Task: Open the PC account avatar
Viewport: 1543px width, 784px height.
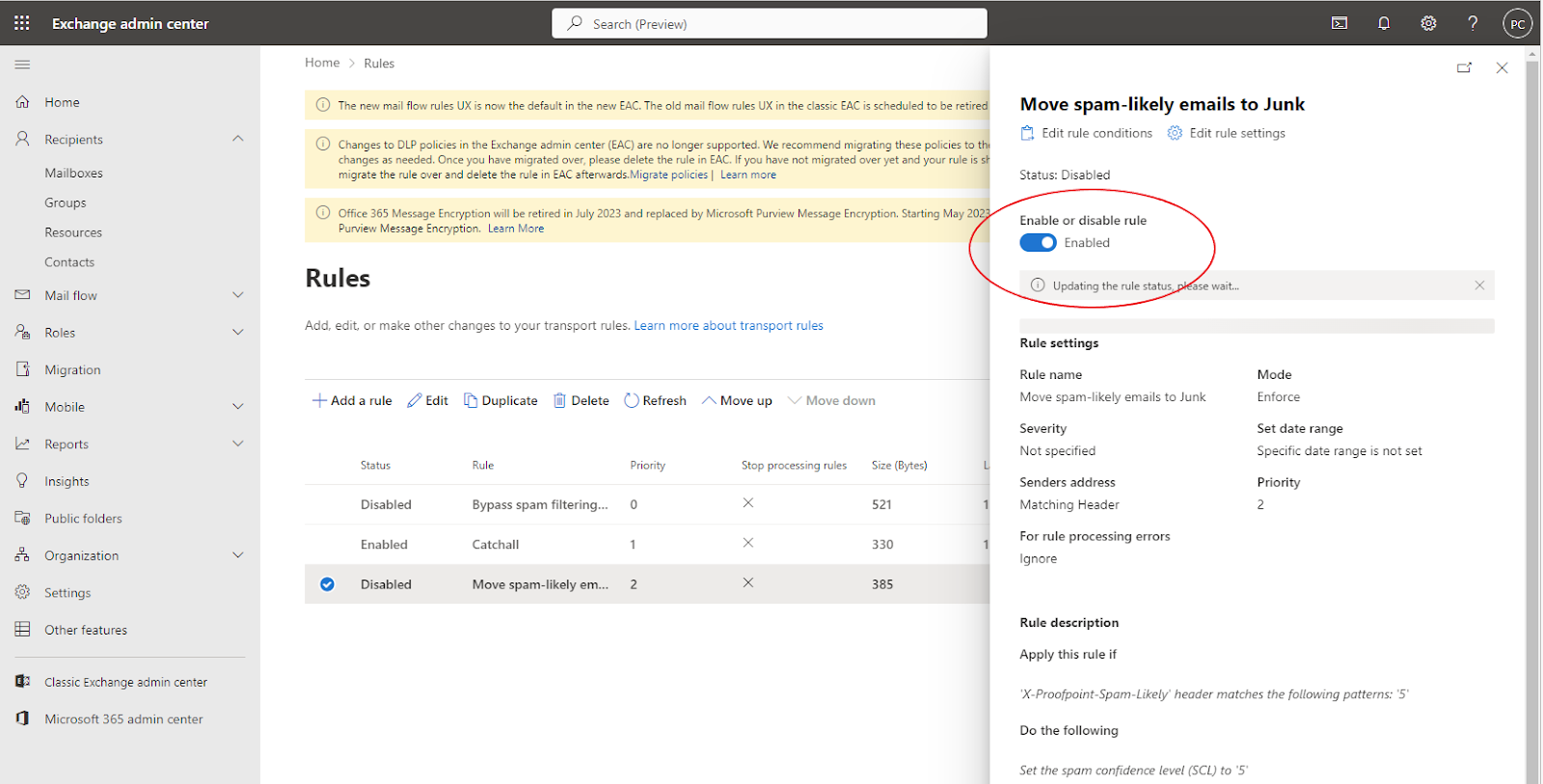Action: pyautogui.click(x=1517, y=24)
